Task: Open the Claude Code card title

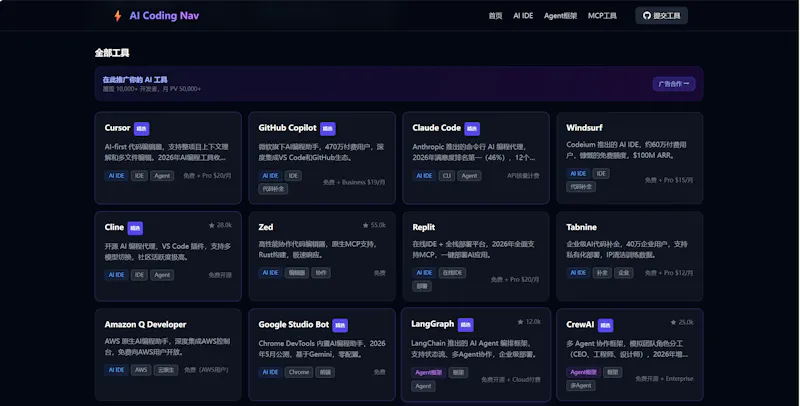Action: pos(436,128)
